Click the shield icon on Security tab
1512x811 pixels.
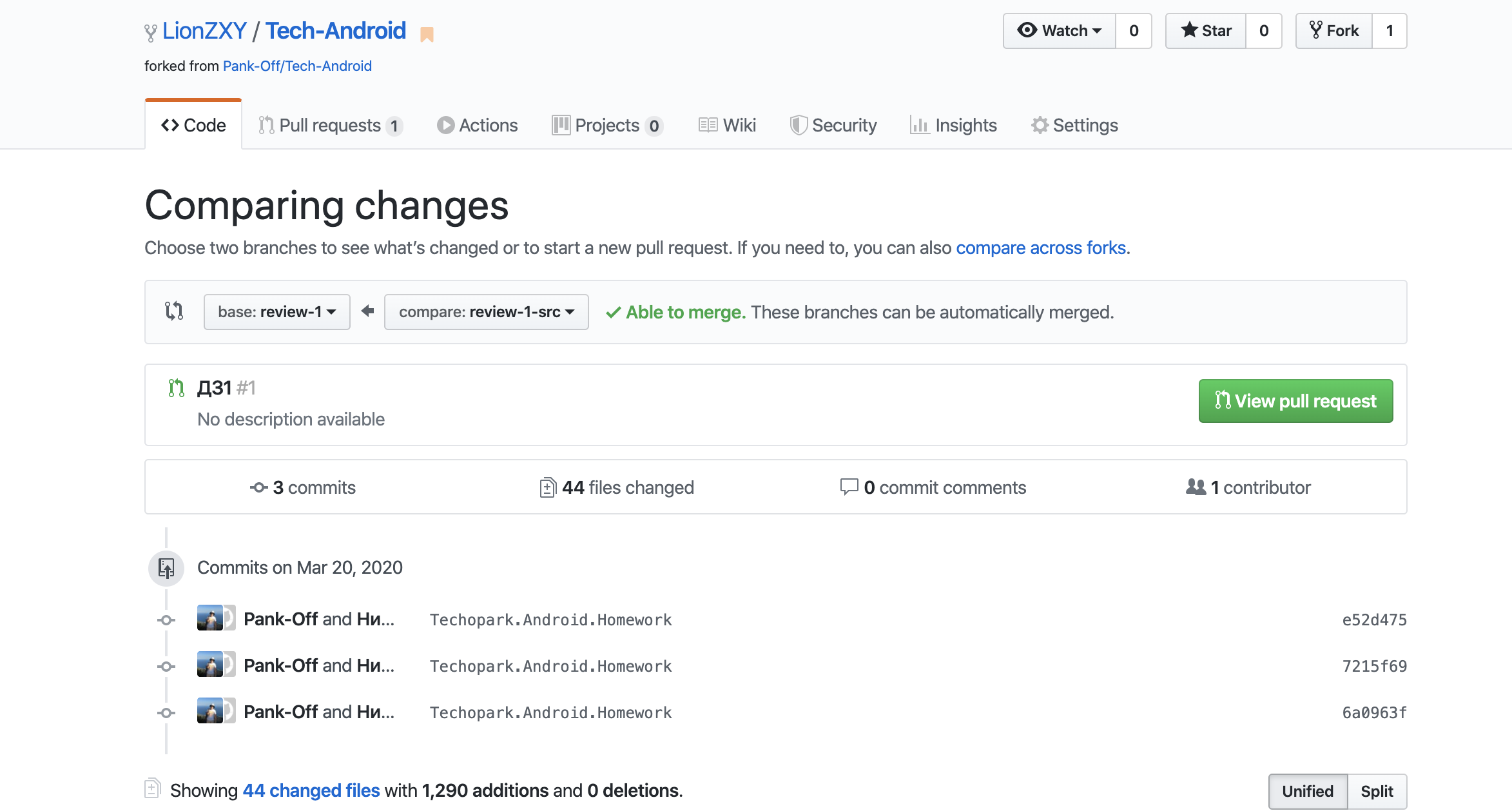[x=799, y=125]
